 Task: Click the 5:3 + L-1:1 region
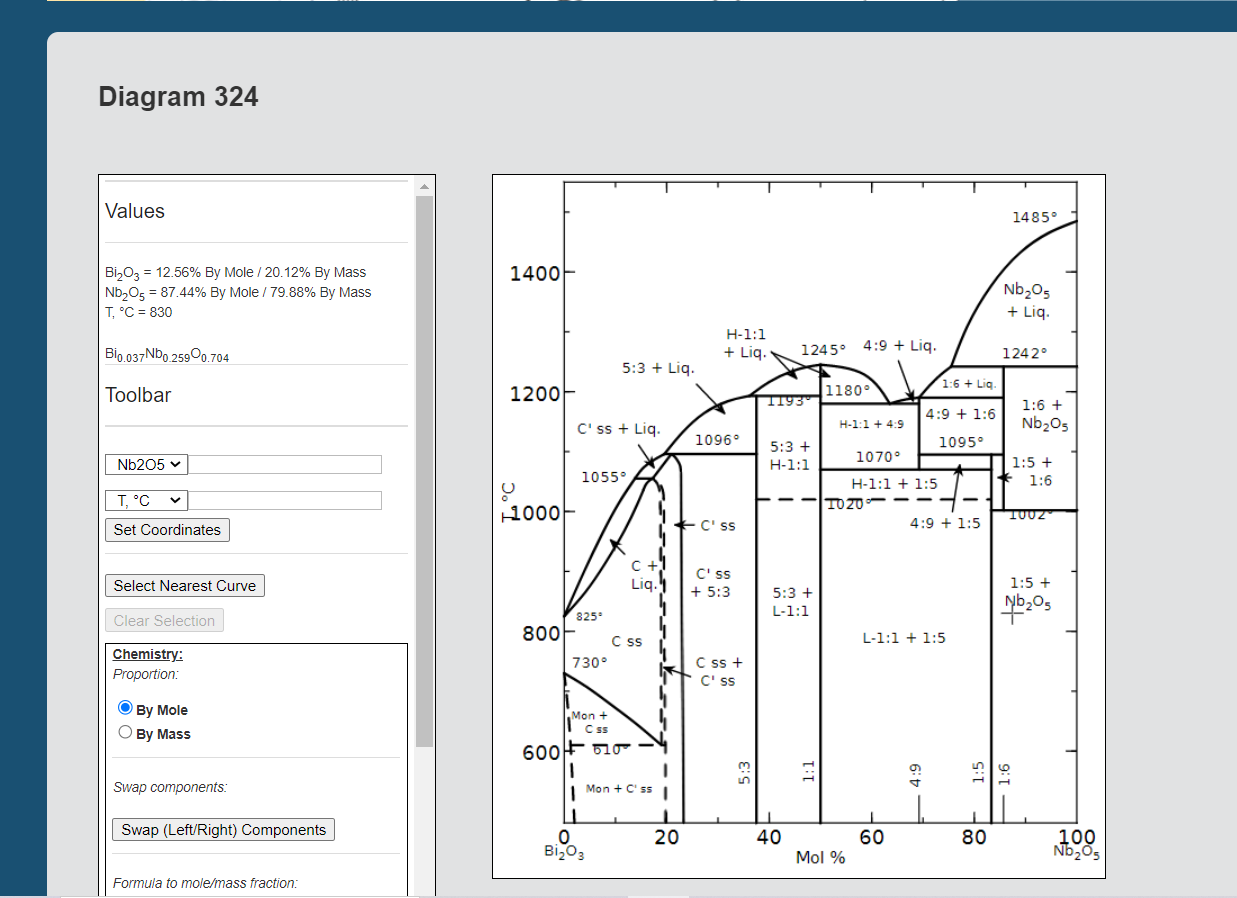coord(791,602)
